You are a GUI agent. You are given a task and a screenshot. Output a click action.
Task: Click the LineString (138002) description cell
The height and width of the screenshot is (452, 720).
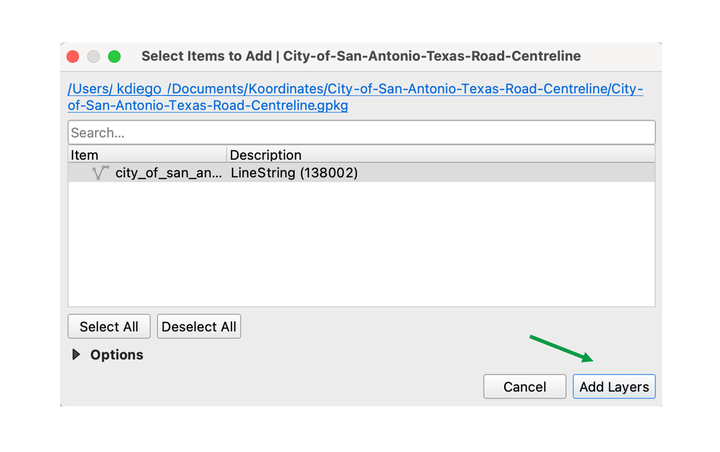[294, 173]
